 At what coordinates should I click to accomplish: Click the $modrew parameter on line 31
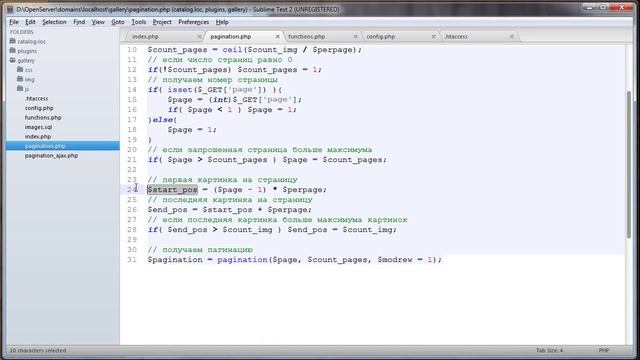pyautogui.click(x=395, y=260)
